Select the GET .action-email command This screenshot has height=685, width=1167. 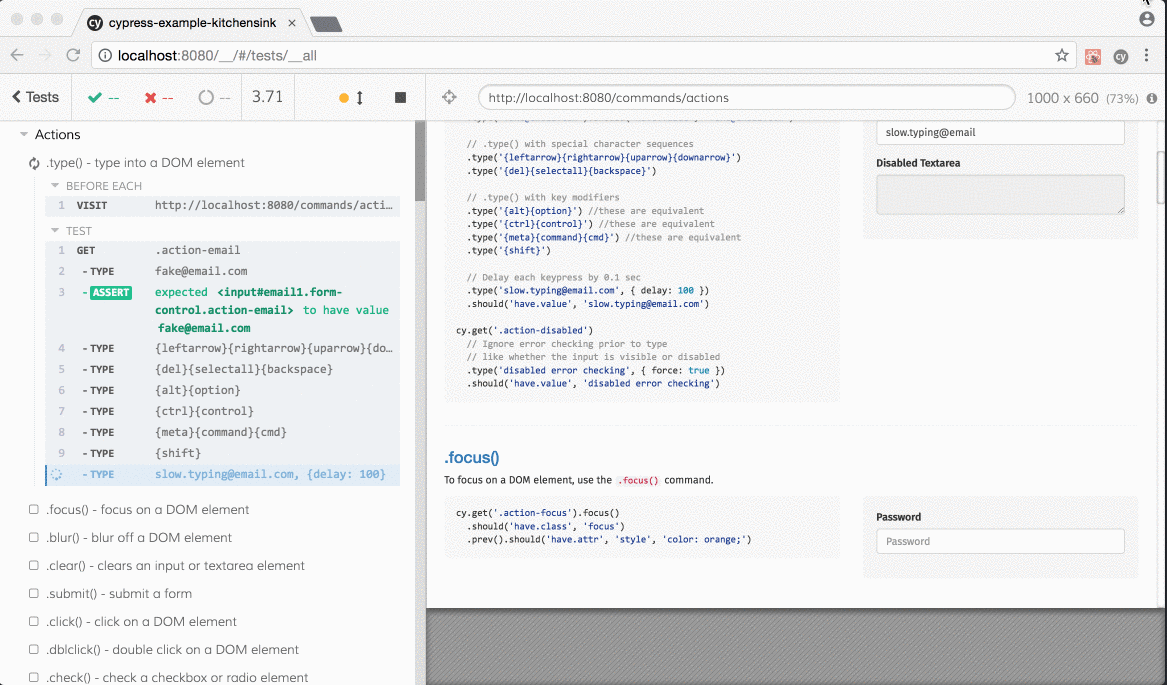(x=223, y=250)
